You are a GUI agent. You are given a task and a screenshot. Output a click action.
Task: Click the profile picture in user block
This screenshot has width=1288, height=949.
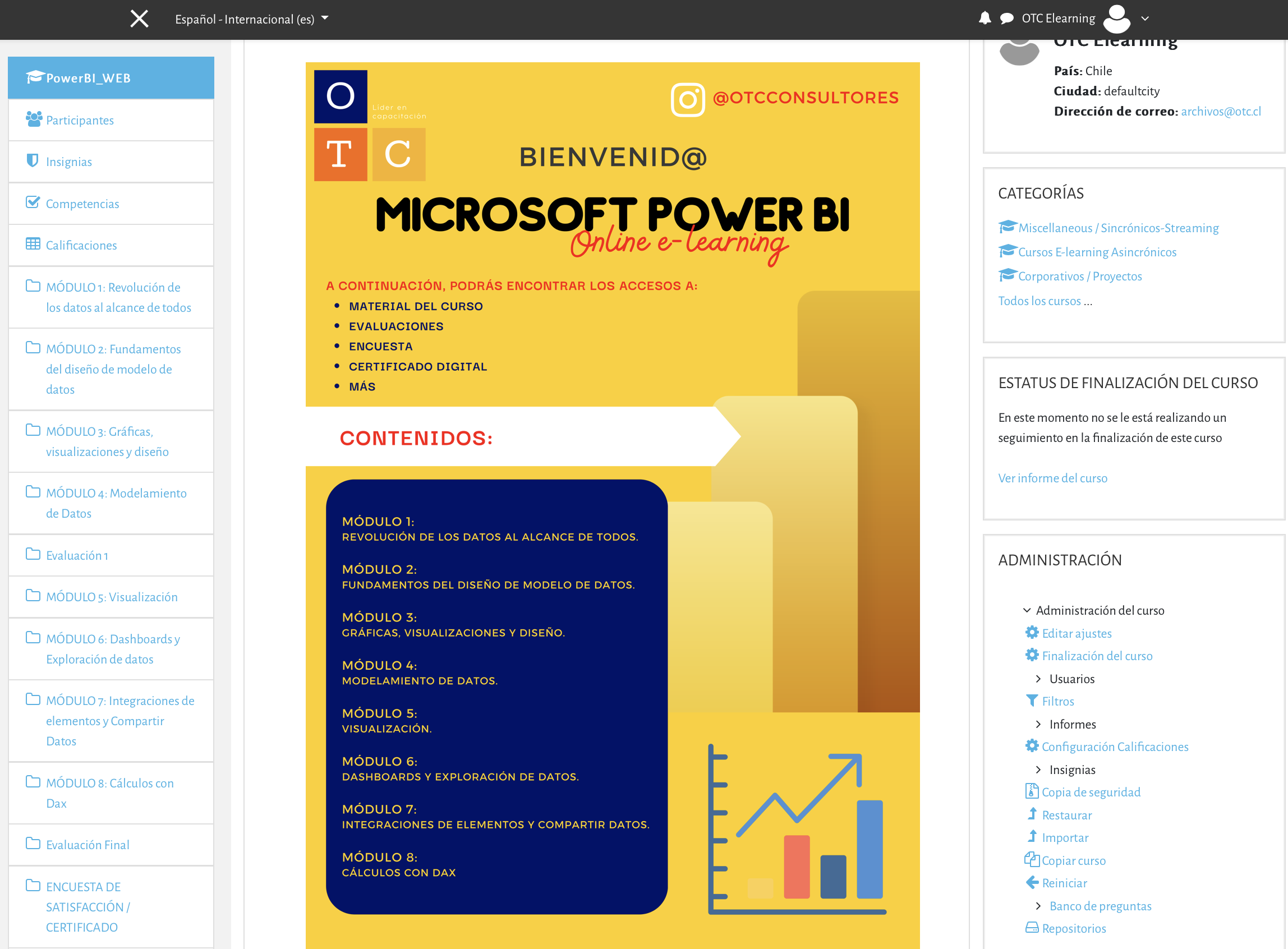(1019, 53)
